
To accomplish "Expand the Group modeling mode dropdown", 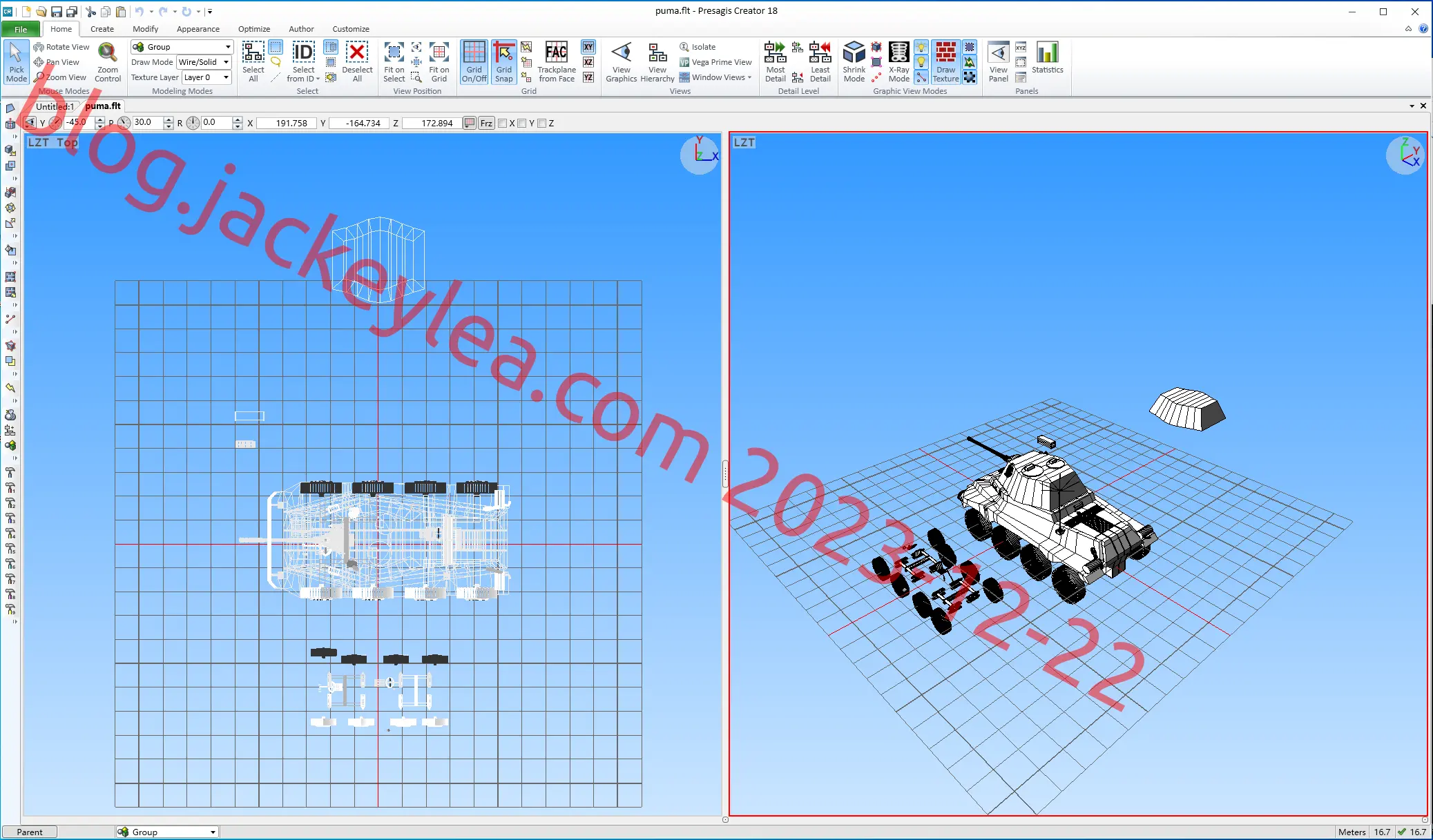I will coord(228,47).
